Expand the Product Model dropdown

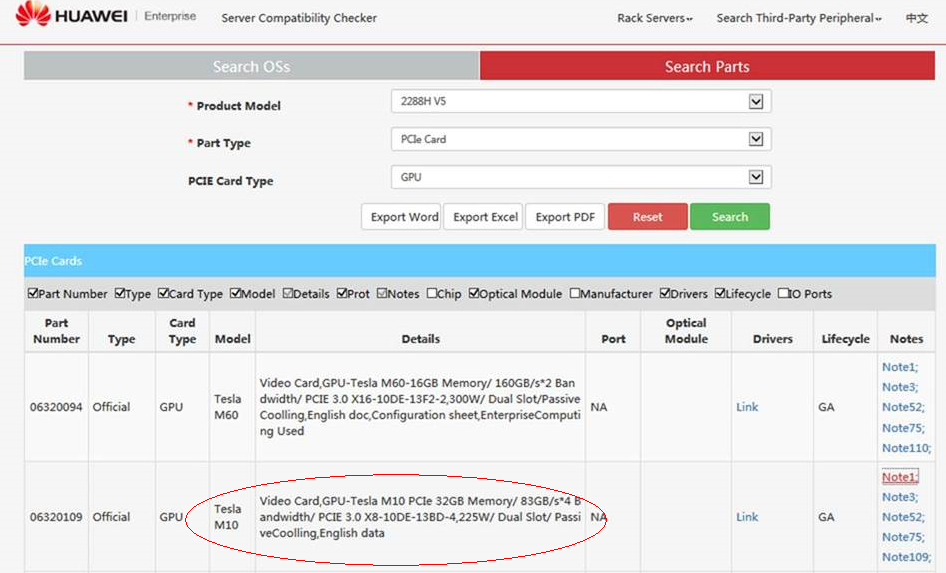point(756,102)
